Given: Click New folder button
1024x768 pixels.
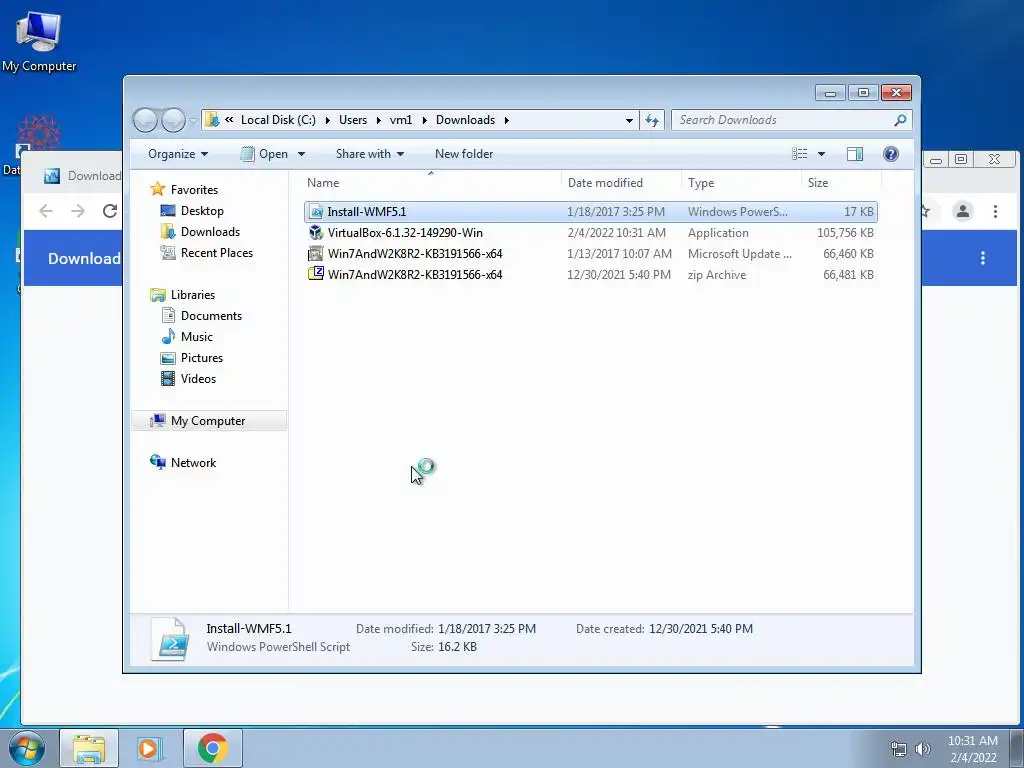Looking at the screenshot, I should (x=464, y=154).
